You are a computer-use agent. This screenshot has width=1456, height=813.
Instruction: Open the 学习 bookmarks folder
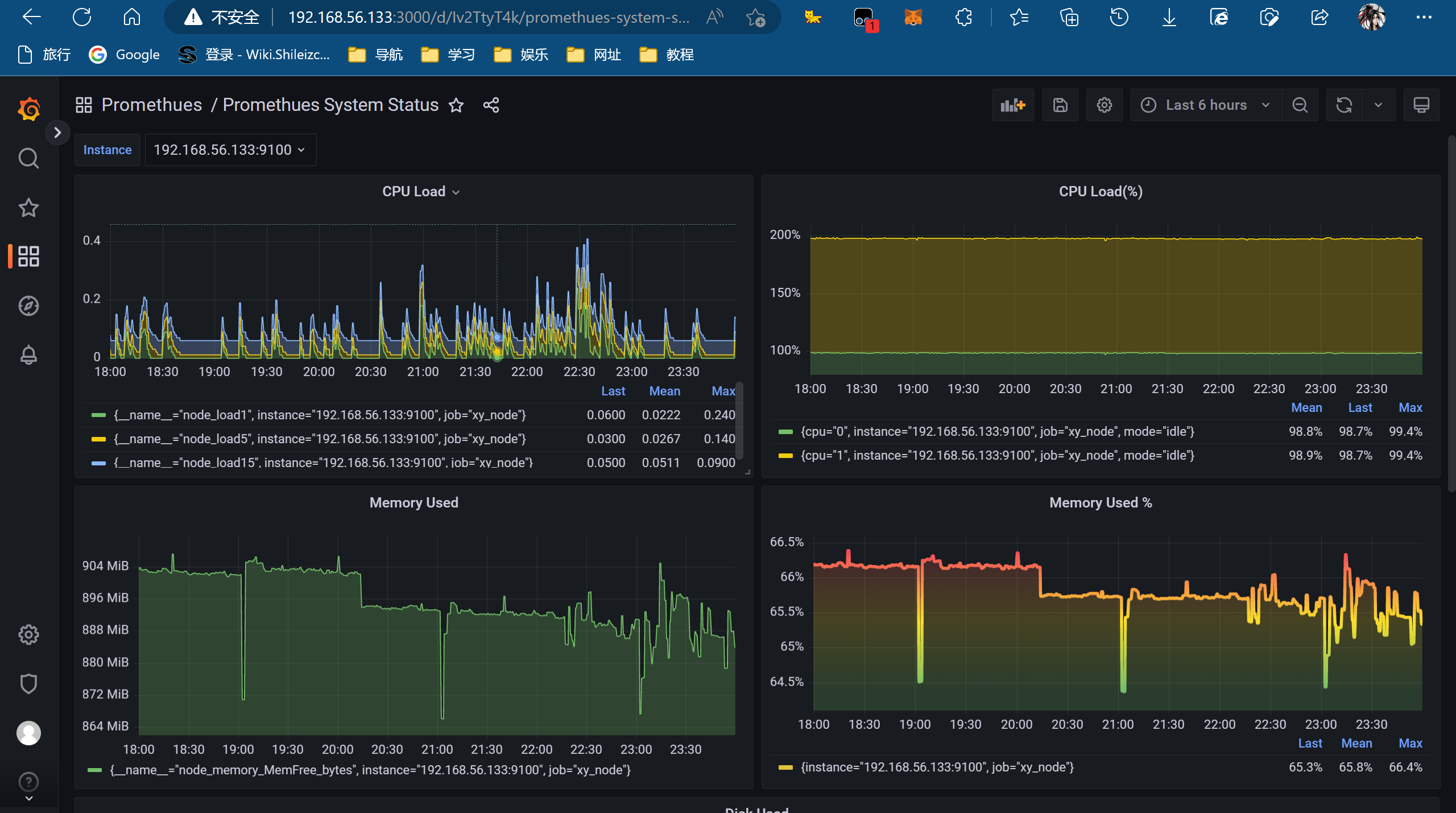point(448,55)
